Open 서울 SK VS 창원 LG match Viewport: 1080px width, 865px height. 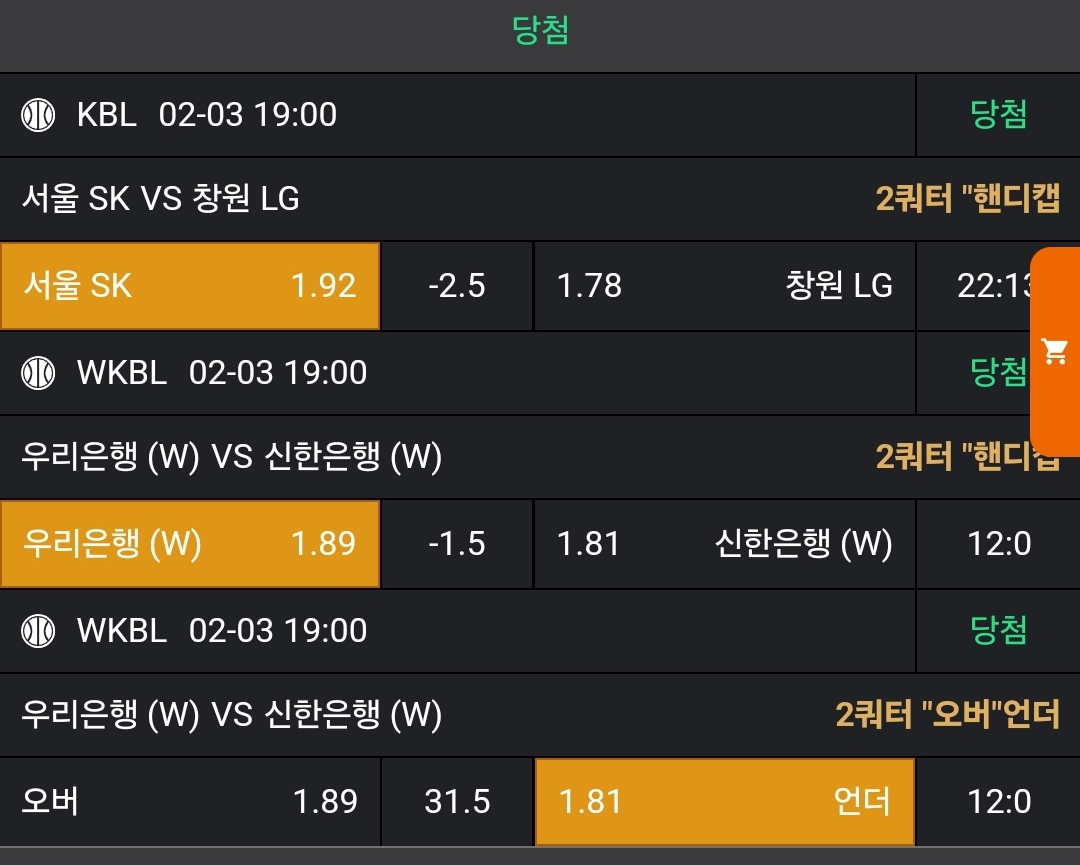coord(161,199)
